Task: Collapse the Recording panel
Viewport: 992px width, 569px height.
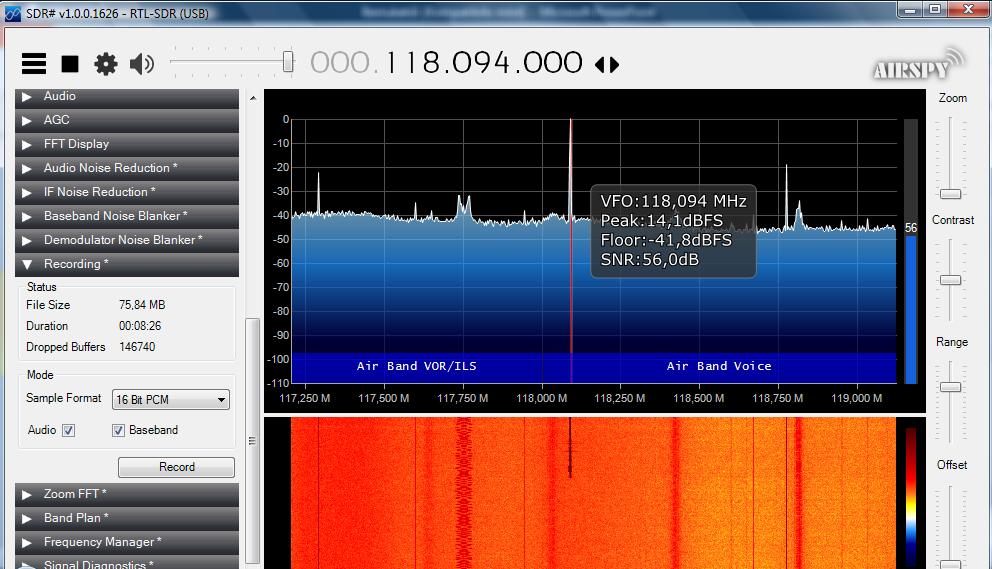Action: (127, 265)
